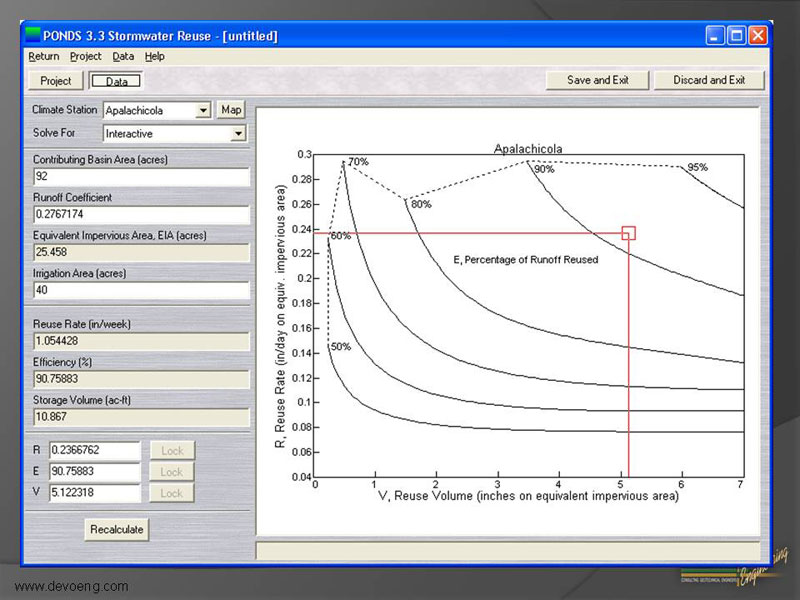The width and height of the screenshot is (800, 600).
Task: Toggle the Lock button for V
Action: pyautogui.click(x=172, y=493)
